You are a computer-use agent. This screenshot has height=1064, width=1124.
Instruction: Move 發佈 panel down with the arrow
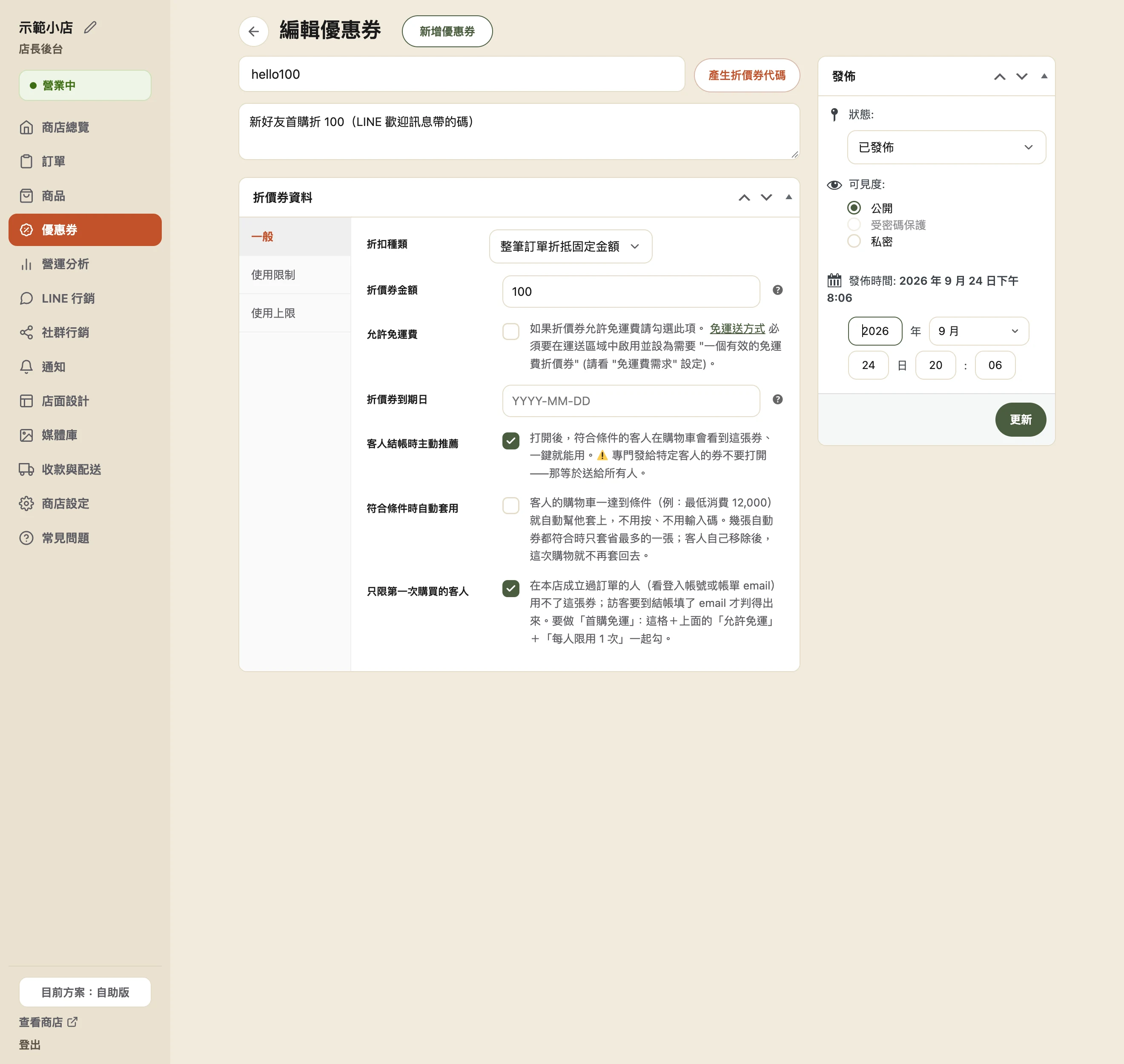tap(1022, 77)
